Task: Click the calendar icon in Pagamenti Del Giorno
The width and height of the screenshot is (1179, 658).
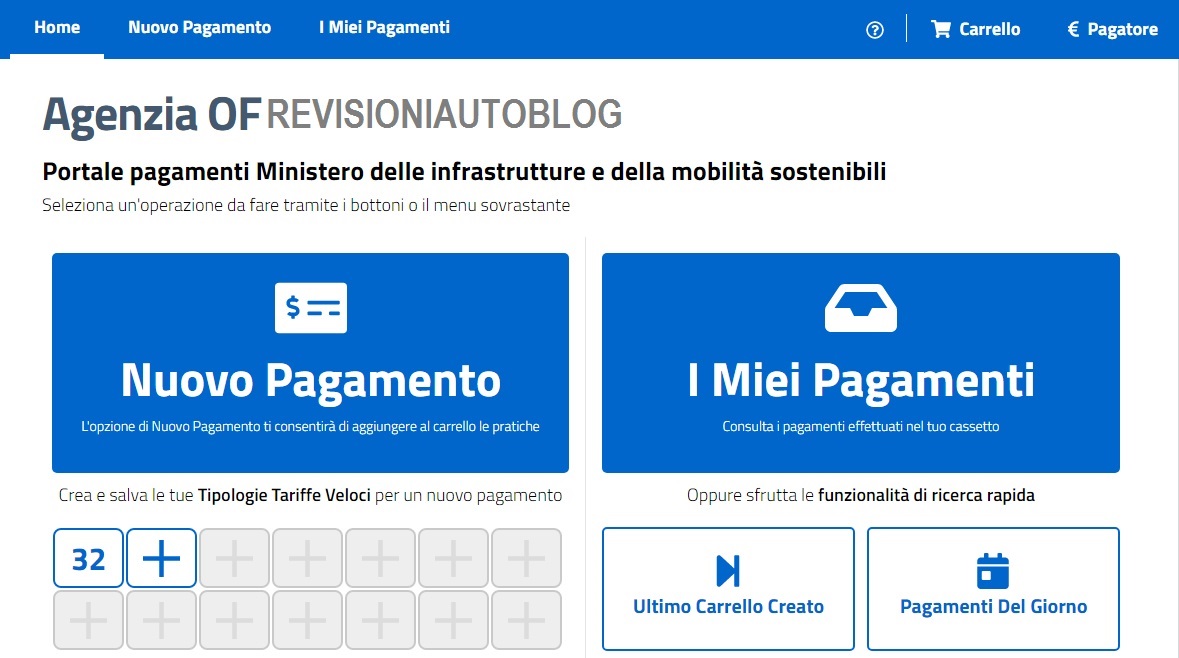Action: coord(993,571)
